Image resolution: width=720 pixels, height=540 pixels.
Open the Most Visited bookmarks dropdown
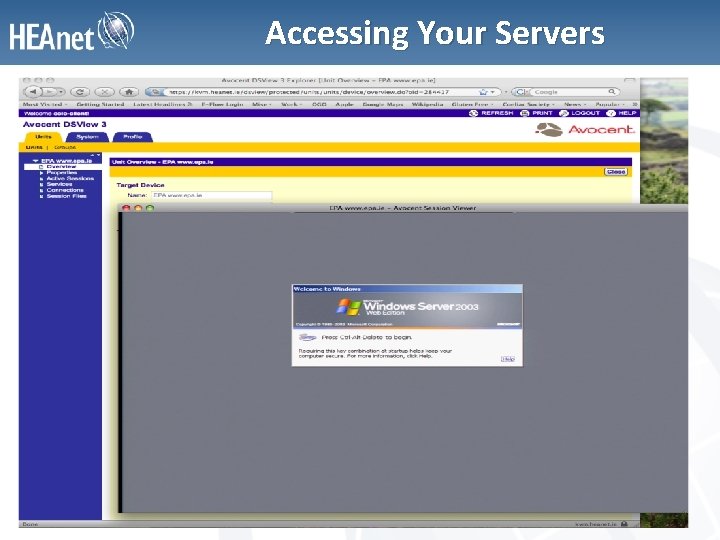pyautogui.click(x=45, y=105)
